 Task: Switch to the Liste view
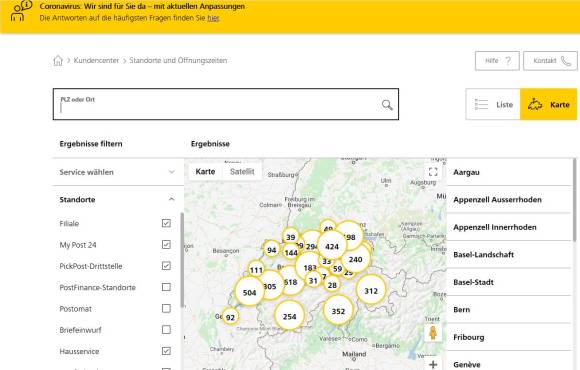tap(493, 104)
